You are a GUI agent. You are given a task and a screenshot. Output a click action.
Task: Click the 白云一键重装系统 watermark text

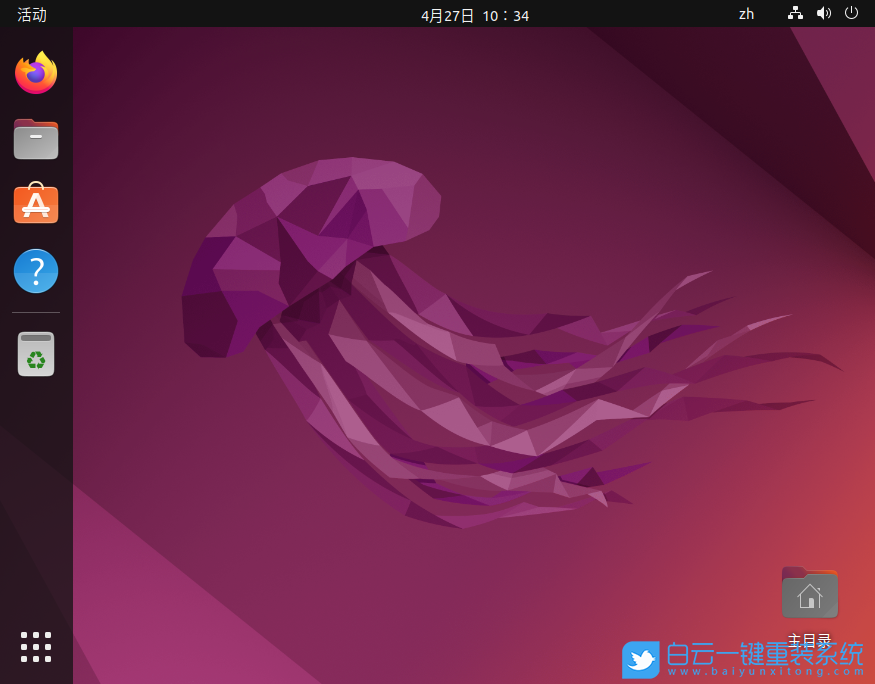click(765, 652)
